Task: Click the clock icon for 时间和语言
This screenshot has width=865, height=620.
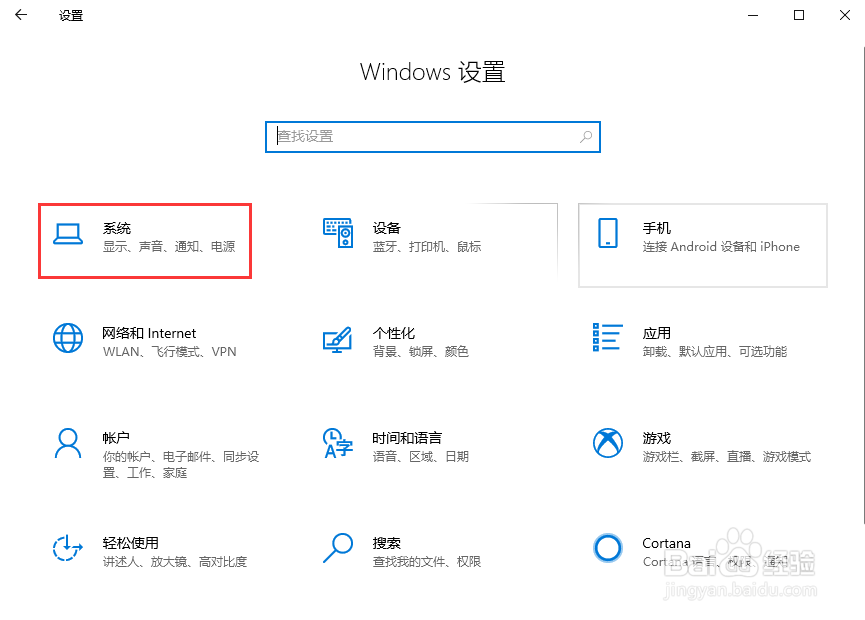Action: point(337,443)
